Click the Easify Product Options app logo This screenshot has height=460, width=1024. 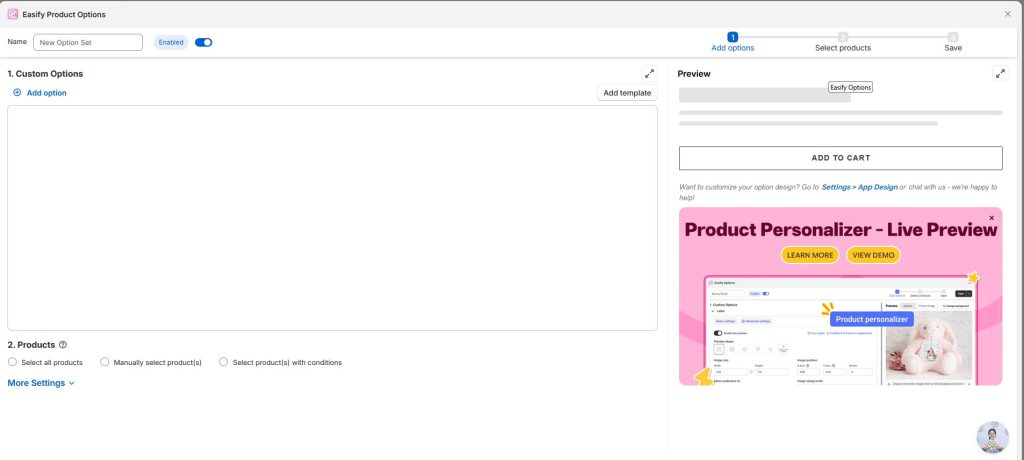(x=13, y=14)
